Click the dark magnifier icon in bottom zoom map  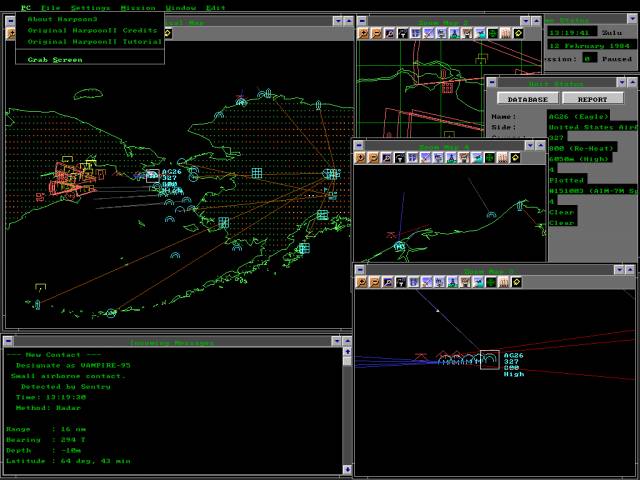click(x=388, y=282)
